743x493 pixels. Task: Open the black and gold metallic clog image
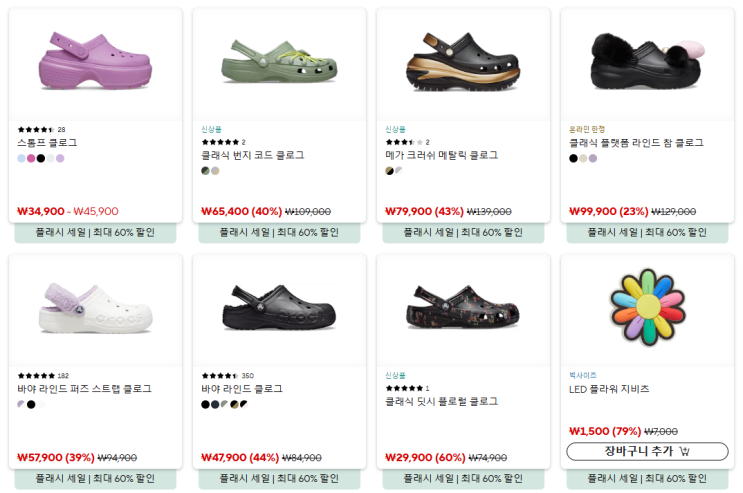click(x=463, y=62)
